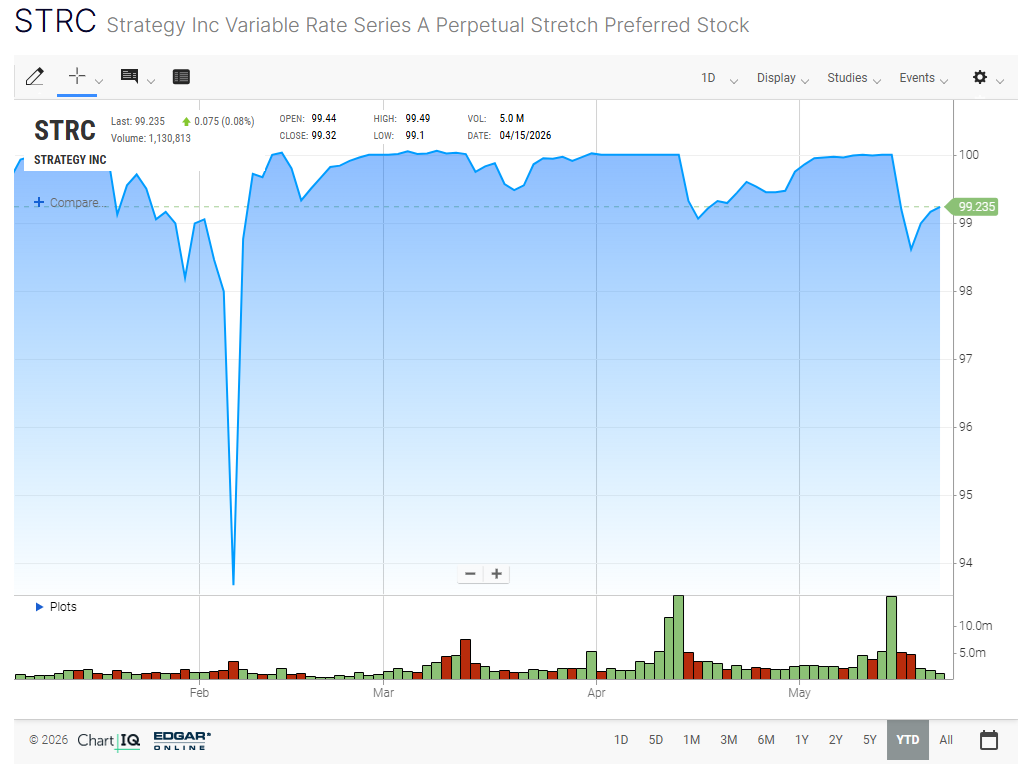This screenshot has height=772, width=1018.
Task: Select the YTD range
Action: [908, 740]
